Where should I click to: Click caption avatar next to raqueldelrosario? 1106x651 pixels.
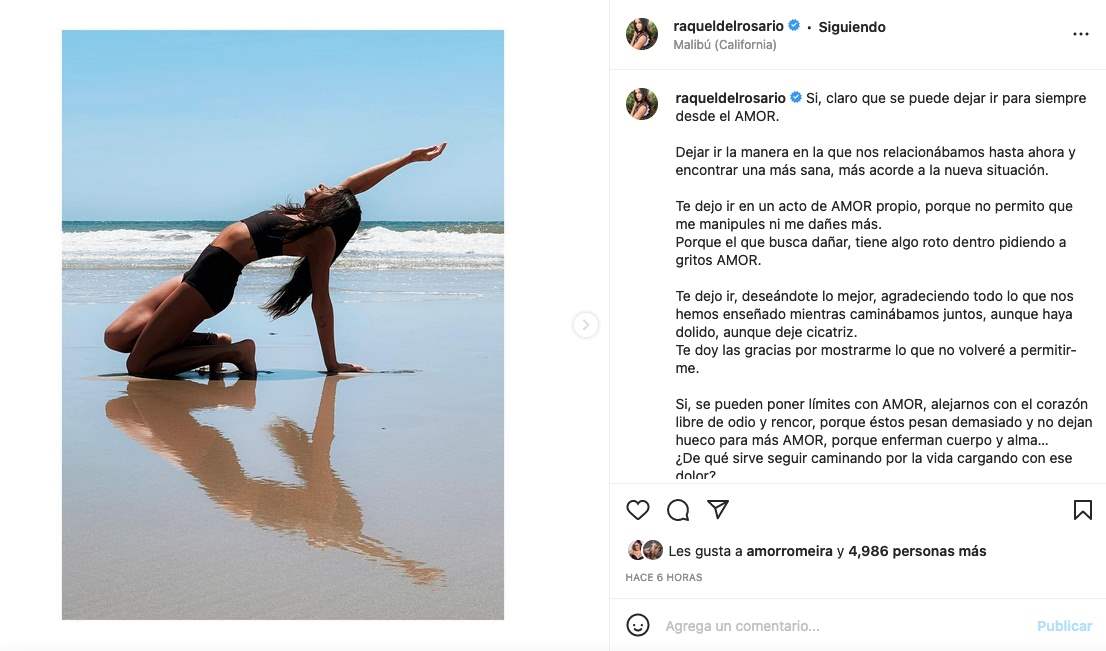click(642, 104)
